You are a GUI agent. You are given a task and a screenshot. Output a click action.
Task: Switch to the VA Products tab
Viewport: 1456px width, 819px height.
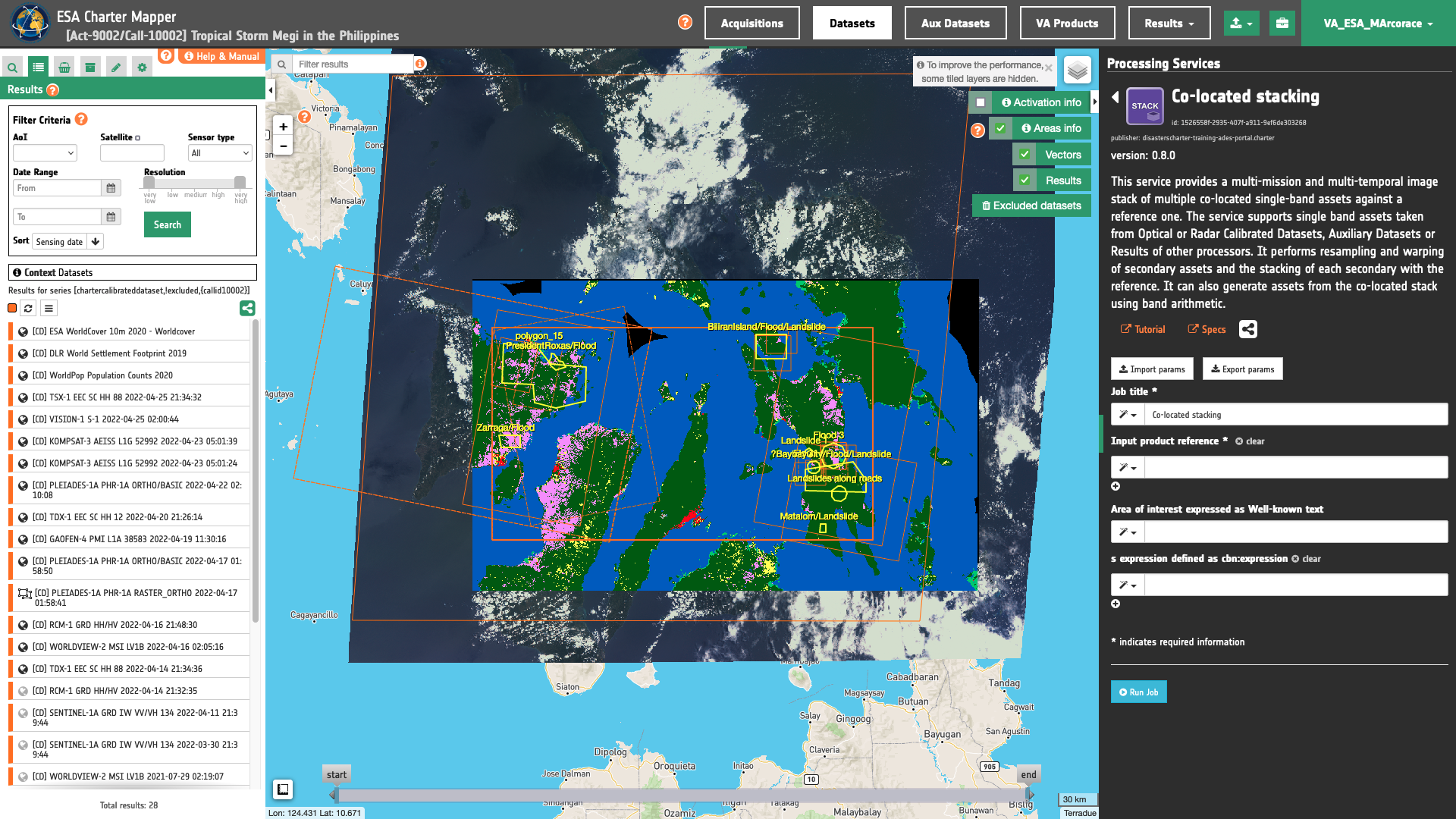coord(1067,24)
